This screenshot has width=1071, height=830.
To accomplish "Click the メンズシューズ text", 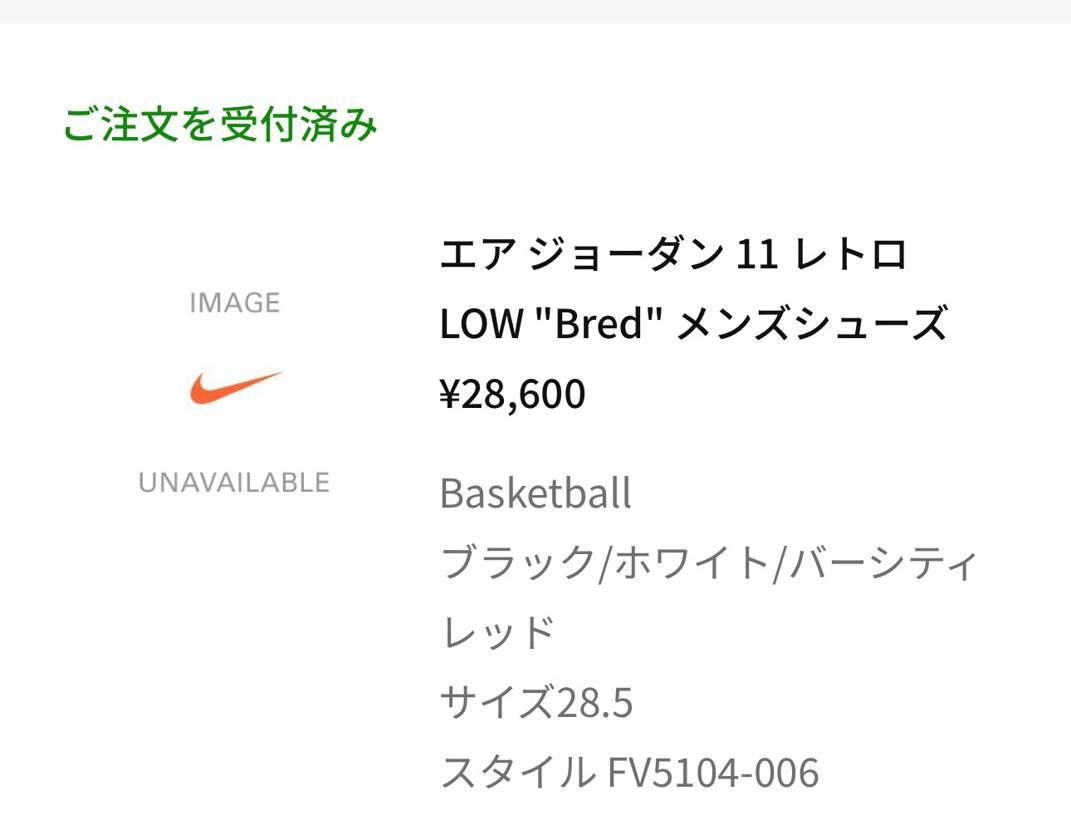I will click(811, 324).
